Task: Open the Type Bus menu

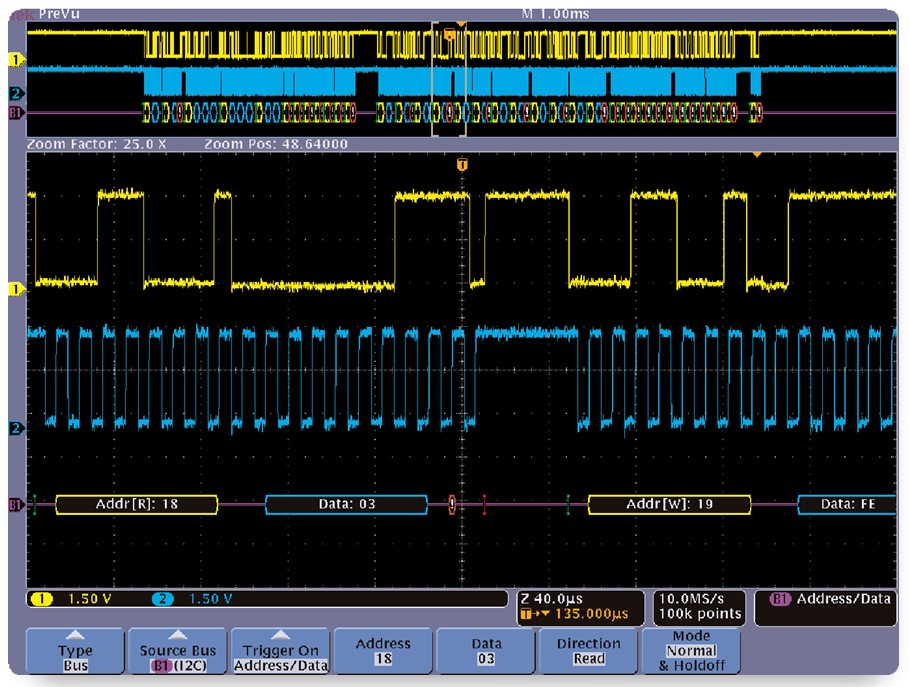Action: point(75,651)
